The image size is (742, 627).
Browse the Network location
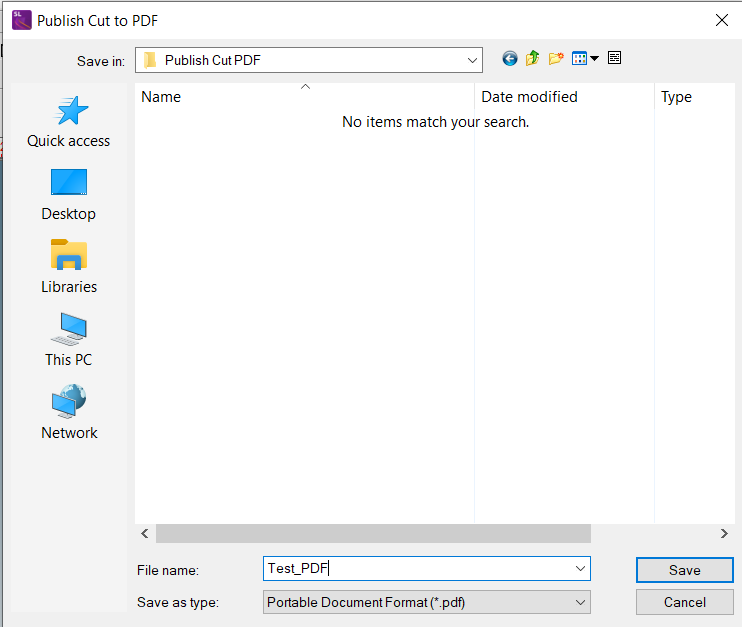tap(69, 414)
